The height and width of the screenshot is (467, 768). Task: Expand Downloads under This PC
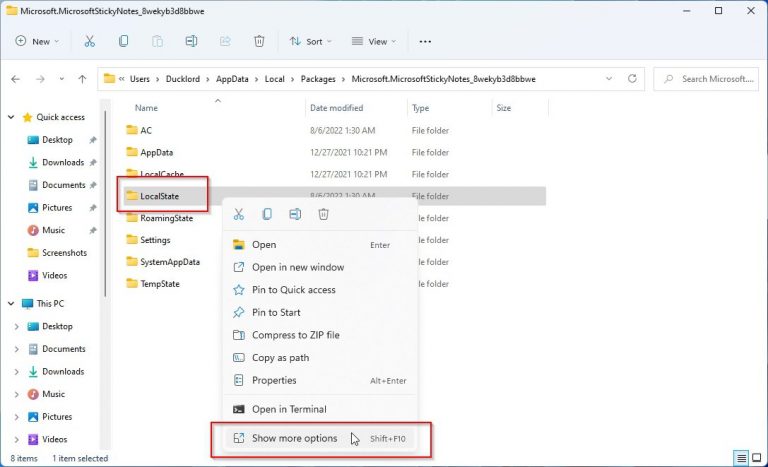coord(17,371)
